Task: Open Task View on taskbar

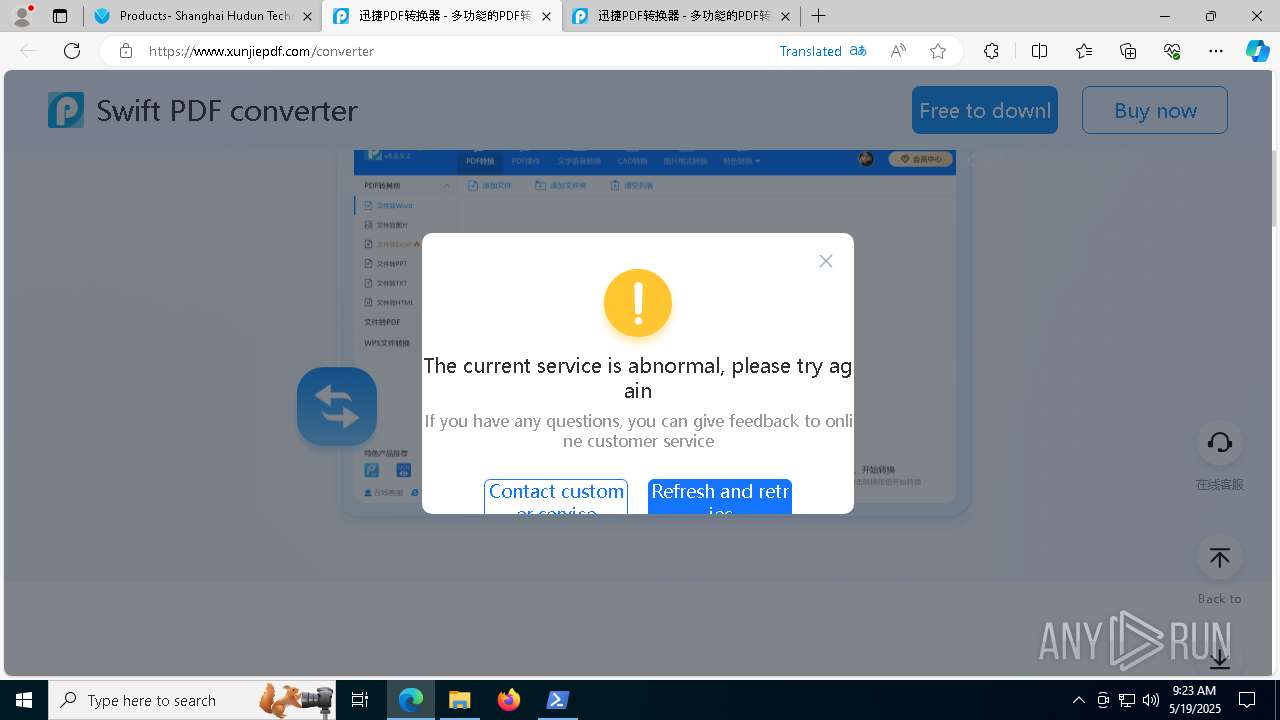Action: [360, 700]
